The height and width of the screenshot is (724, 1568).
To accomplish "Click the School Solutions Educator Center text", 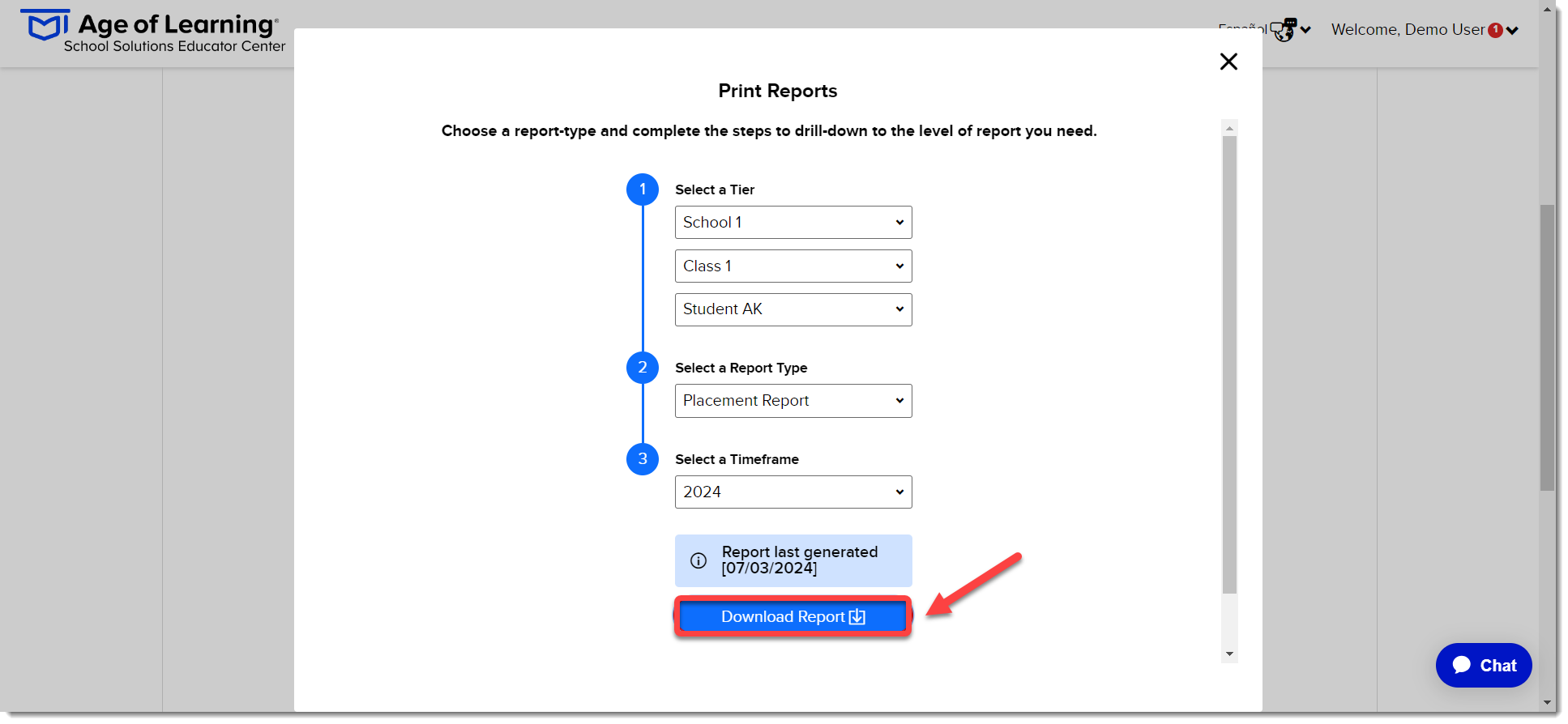I will (175, 46).
